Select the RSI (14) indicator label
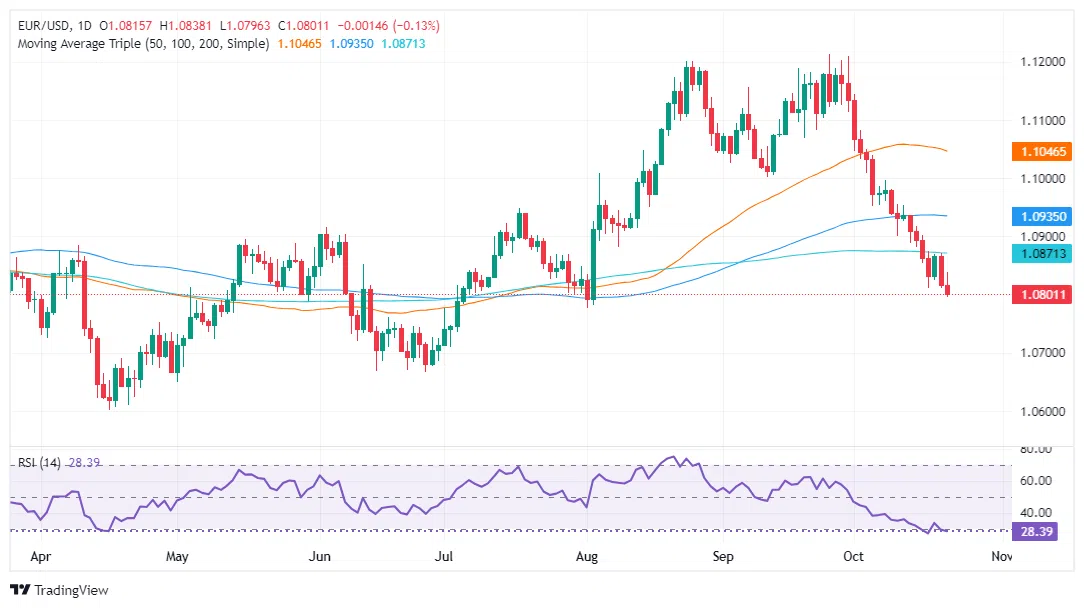1084x608 pixels. [x=41, y=463]
